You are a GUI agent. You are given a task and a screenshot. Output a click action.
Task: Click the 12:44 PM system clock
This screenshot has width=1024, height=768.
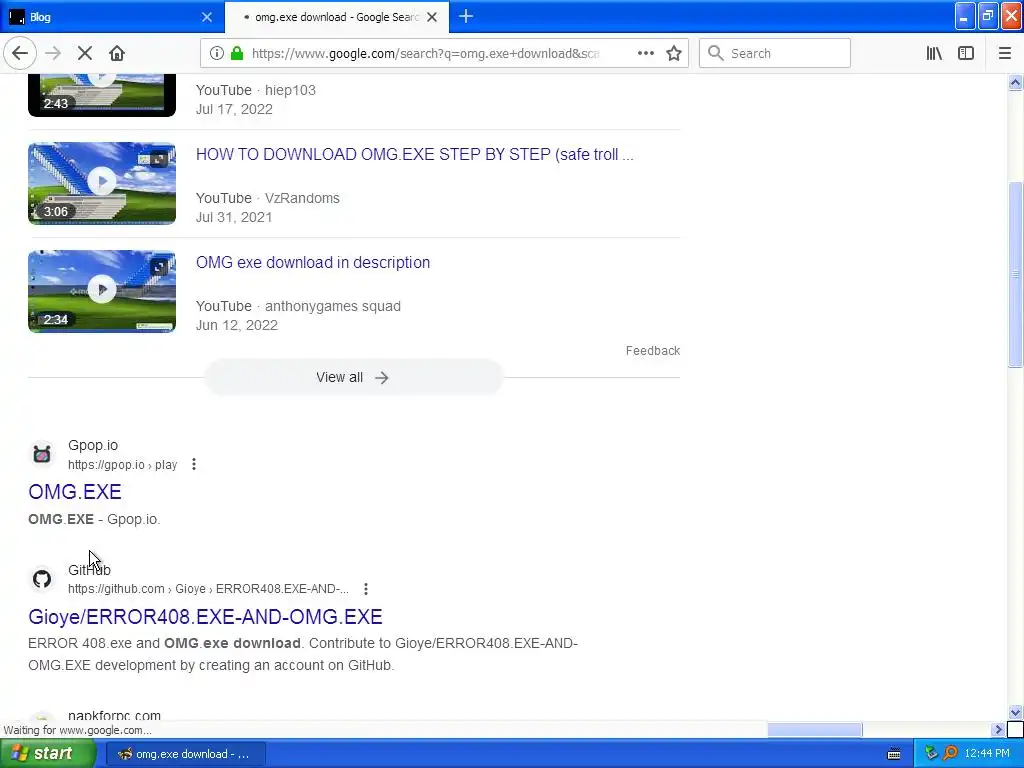tap(987, 754)
